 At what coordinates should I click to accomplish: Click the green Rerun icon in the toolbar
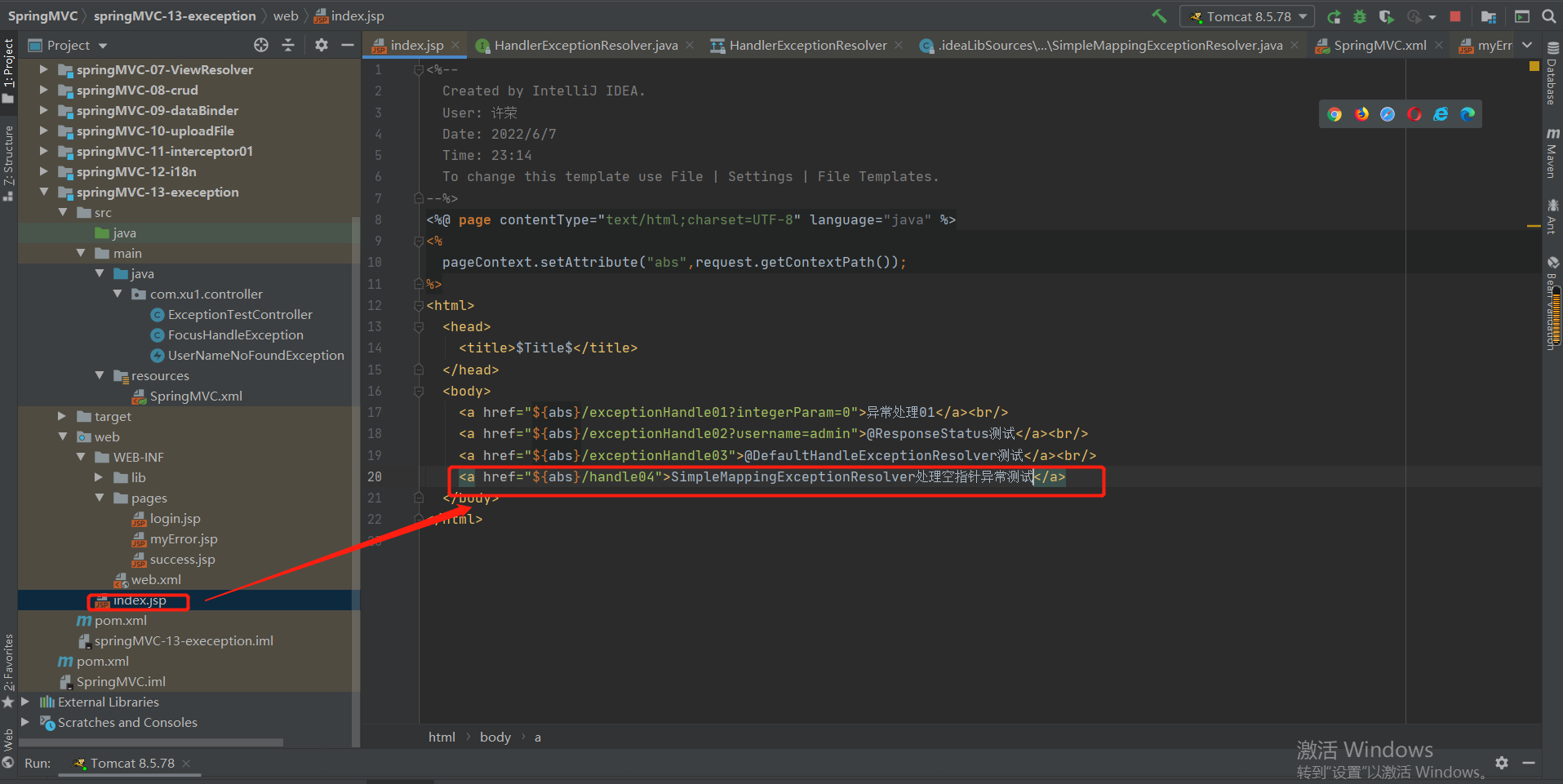pos(1334,16)
